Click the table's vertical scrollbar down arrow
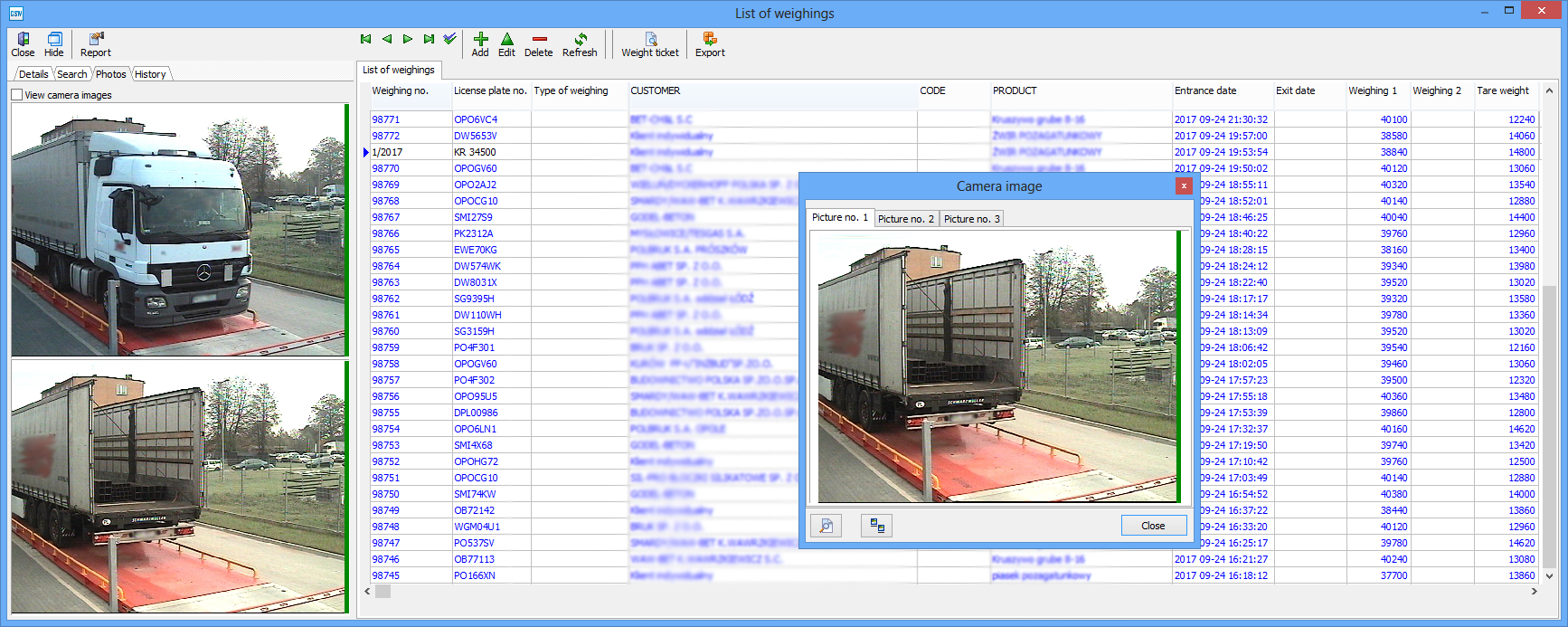This screenshot has width=1568, height=627. (x=1549, y=575)
